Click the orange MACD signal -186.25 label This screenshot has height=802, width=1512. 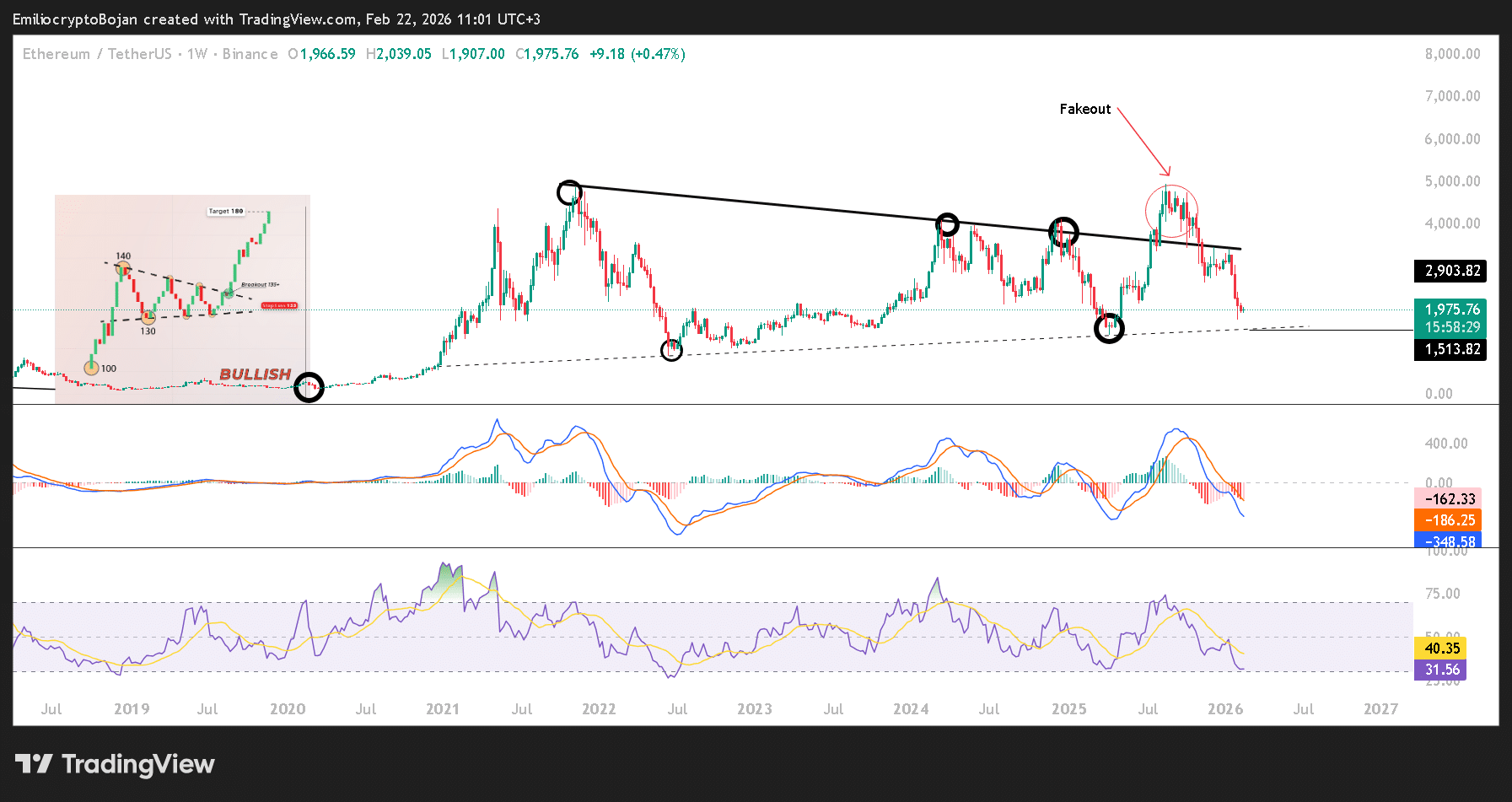(x=1448, y=520)
